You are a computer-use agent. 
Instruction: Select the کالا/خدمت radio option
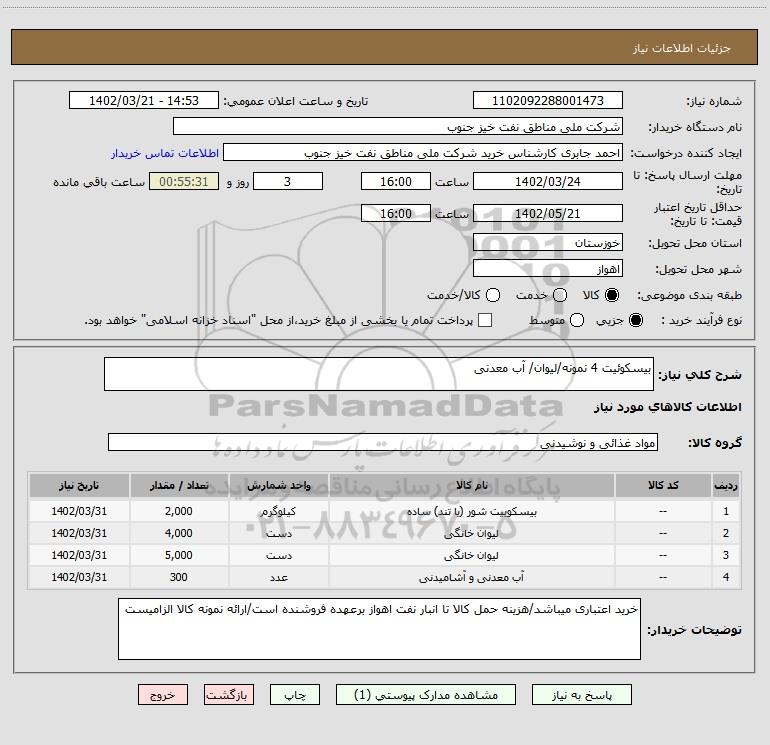[493, 295]
